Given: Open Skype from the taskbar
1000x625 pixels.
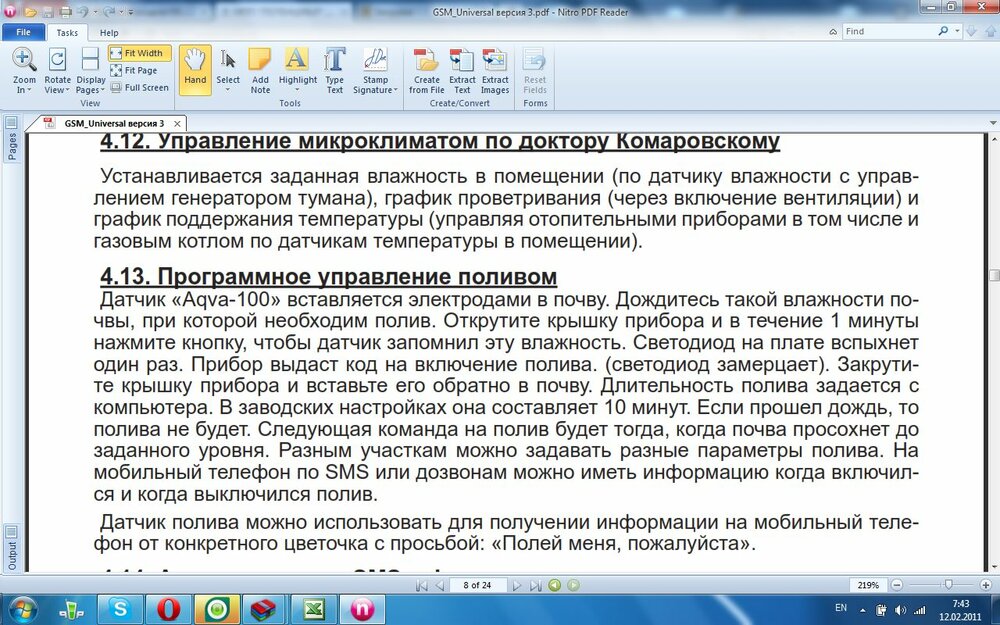Looking at the screenshot, I should coord(121,609).
